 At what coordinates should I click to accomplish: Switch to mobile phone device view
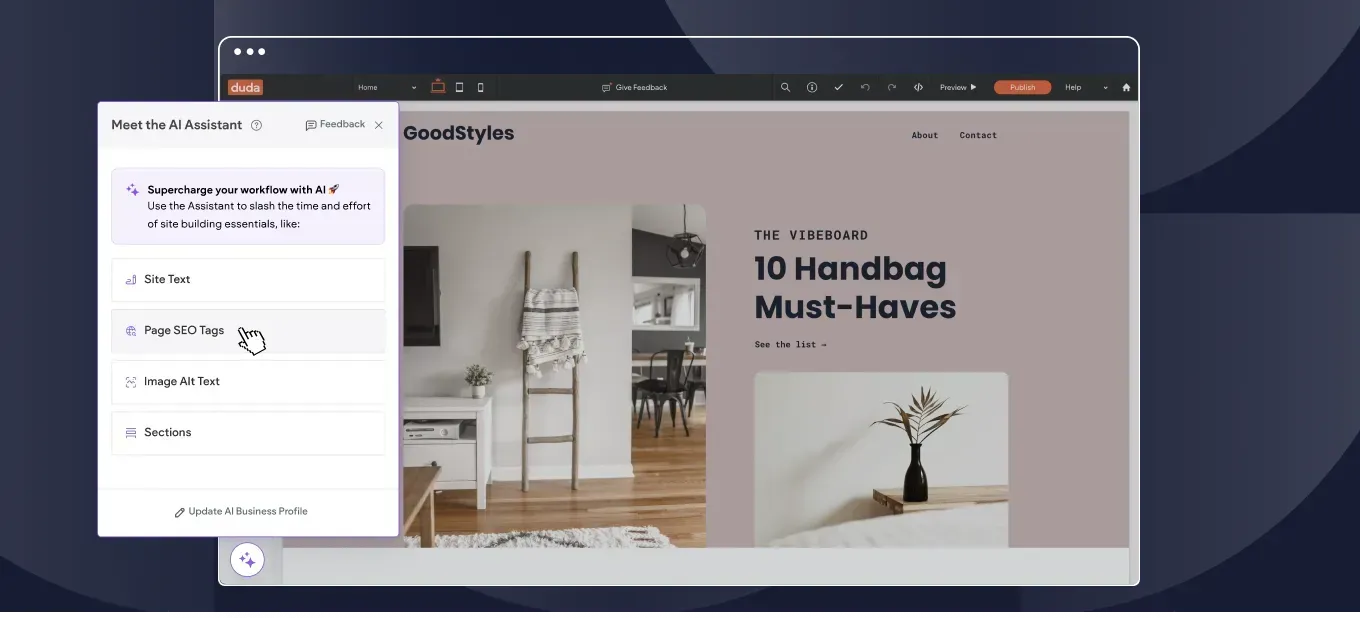[480, 87]
